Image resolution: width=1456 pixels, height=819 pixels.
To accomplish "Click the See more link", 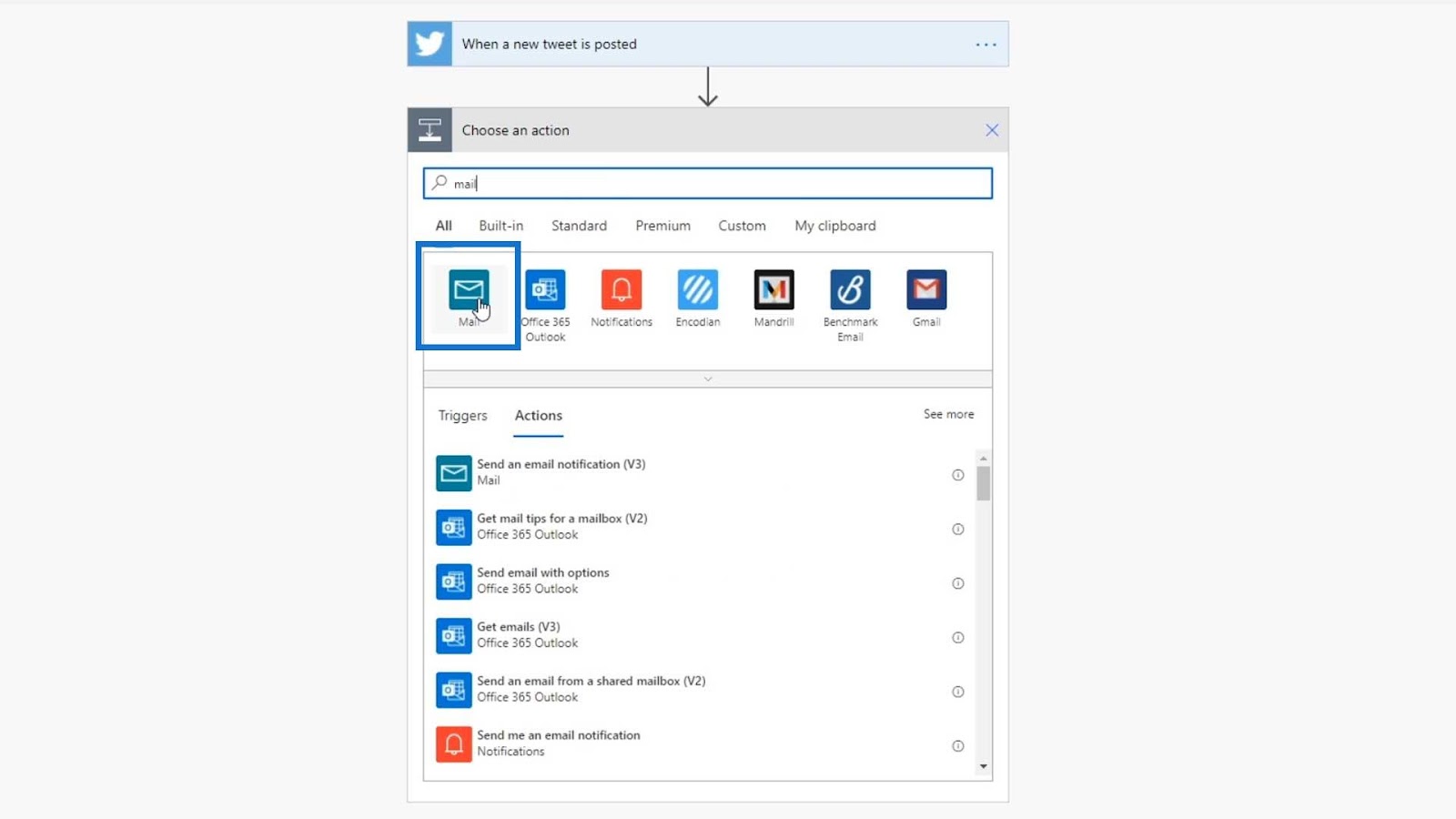I will (x=948, y=414).
